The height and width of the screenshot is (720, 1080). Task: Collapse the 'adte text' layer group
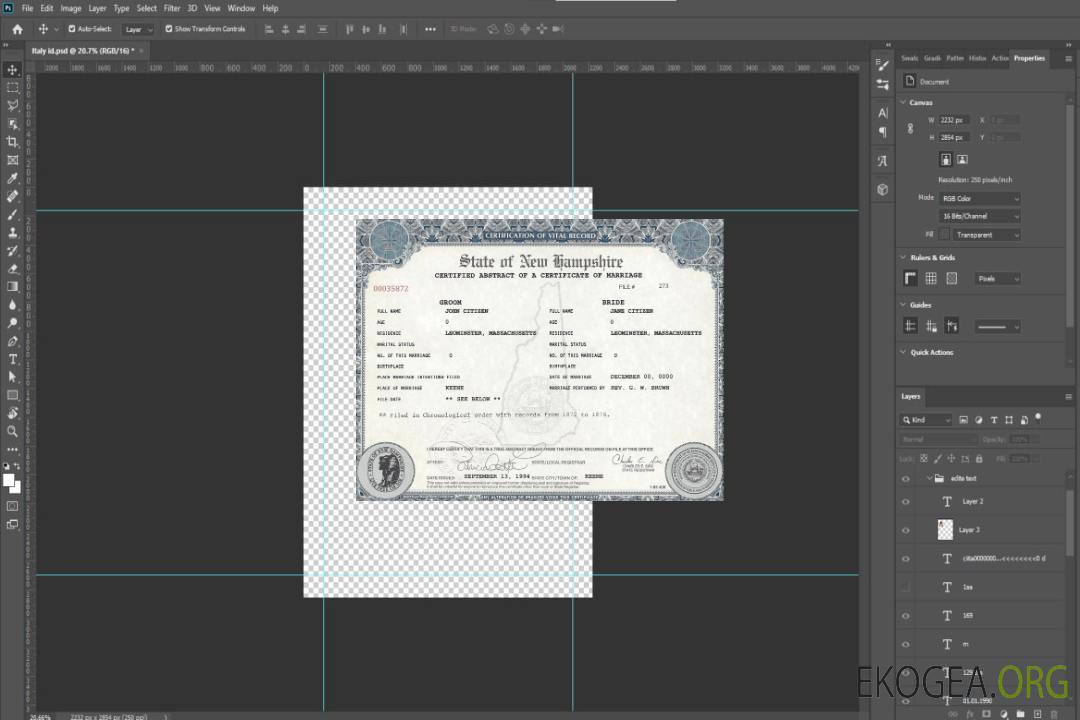coord(928,478)
